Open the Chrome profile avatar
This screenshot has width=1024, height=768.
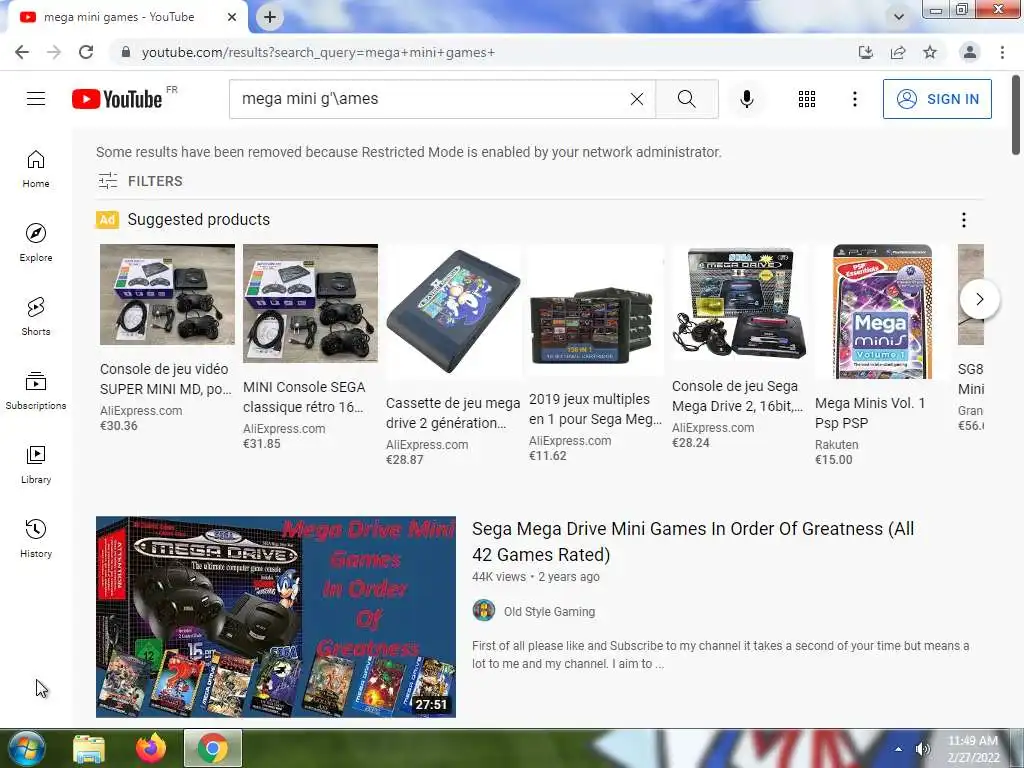[x=970, y=52]
